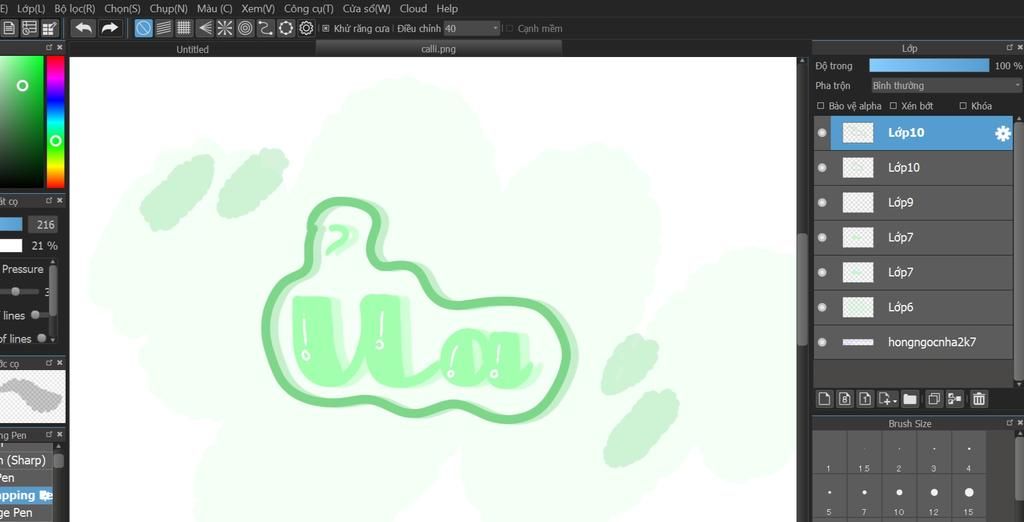Open the Pha trộn blend mode dropdown
Screen dimensions: 1024x522
(x=946, y=86)
